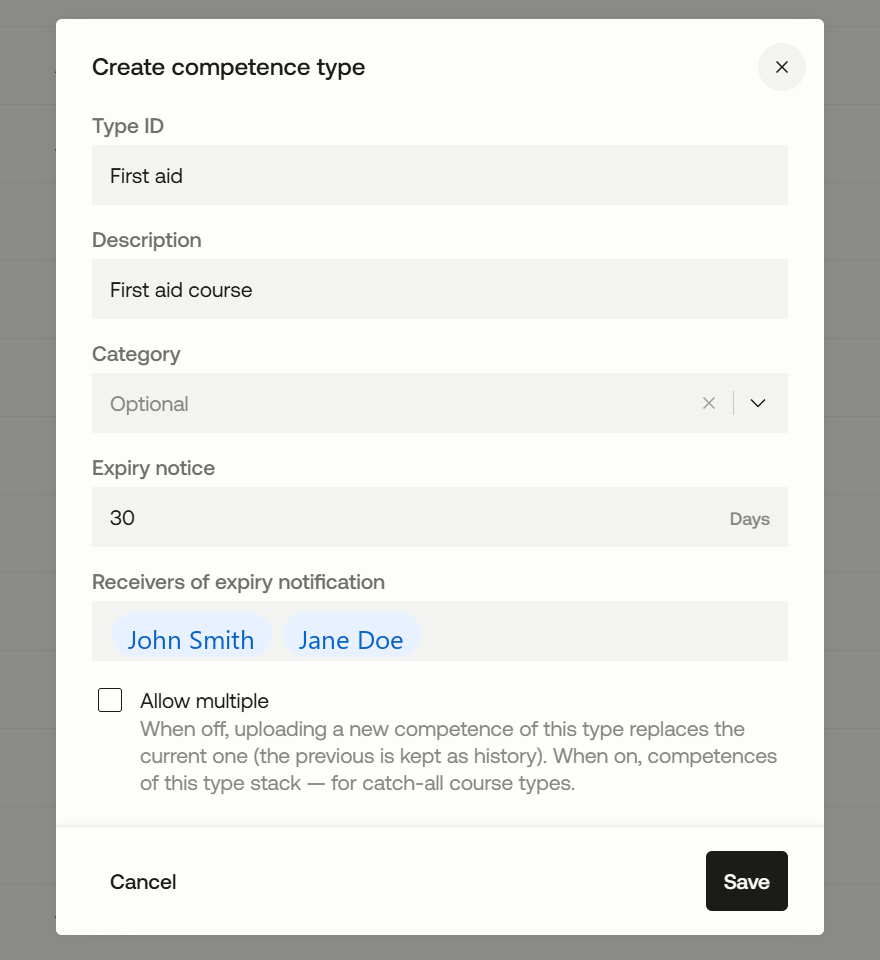The height and width of the screenshot is (960, 880).
Task: Cancel creating the competence type
Action: pos(143,881)
